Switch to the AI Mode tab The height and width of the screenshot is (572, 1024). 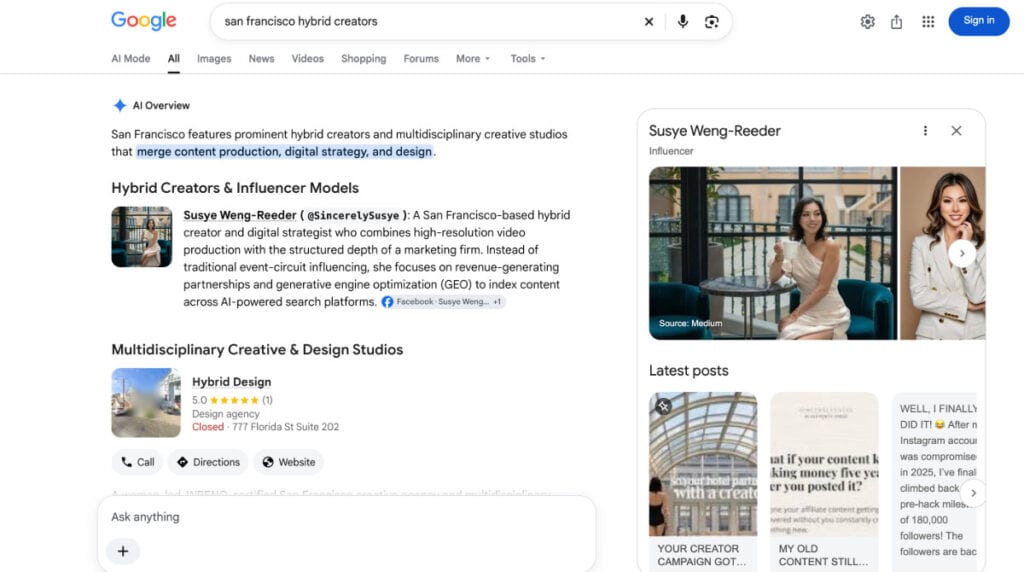(x=131, y=58)
